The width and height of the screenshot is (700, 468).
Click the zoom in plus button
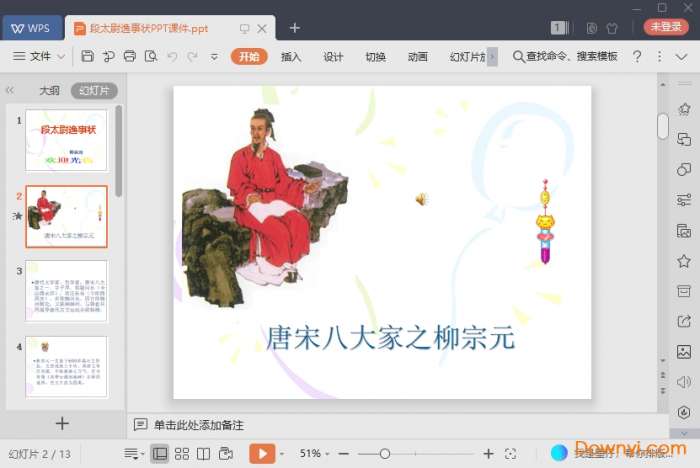coord(488,454)
